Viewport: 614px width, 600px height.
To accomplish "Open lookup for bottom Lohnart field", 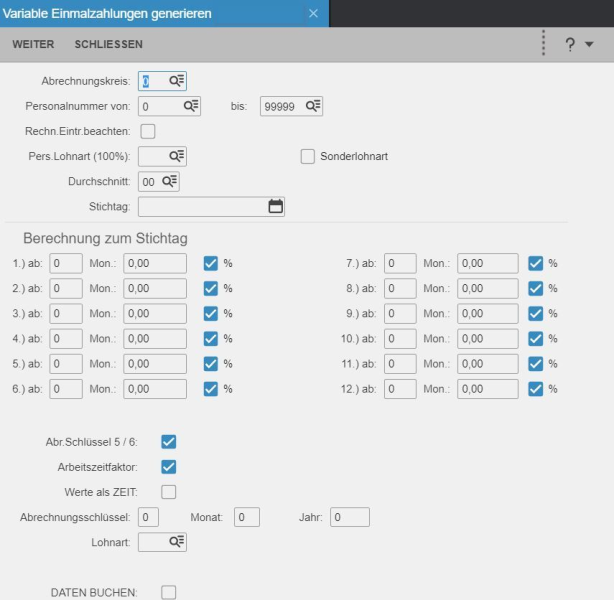I will coord(177,542).
